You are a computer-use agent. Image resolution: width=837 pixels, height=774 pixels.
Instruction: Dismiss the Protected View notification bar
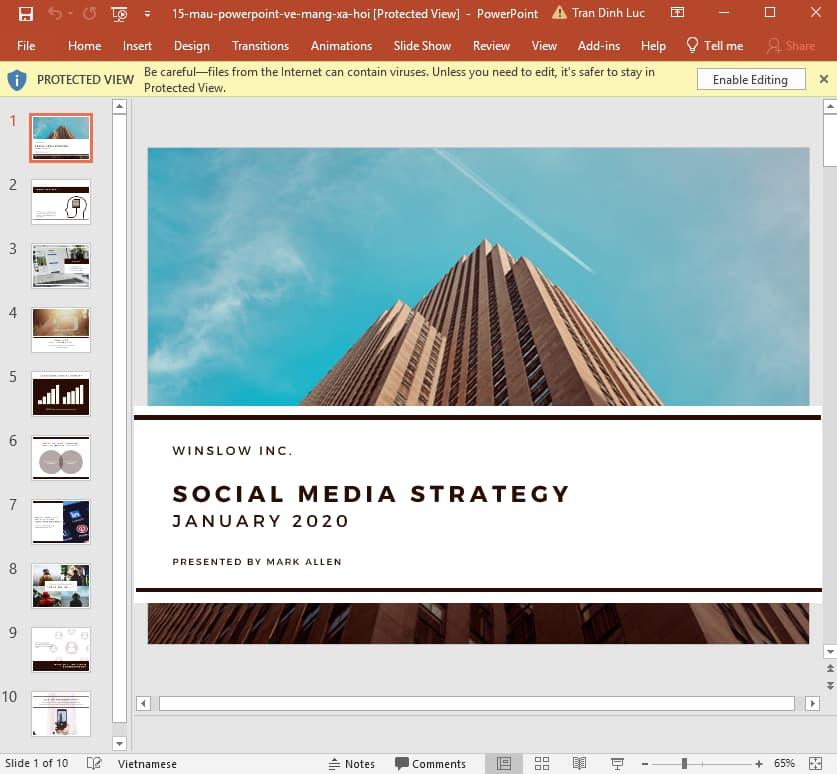tap(823, 79)
